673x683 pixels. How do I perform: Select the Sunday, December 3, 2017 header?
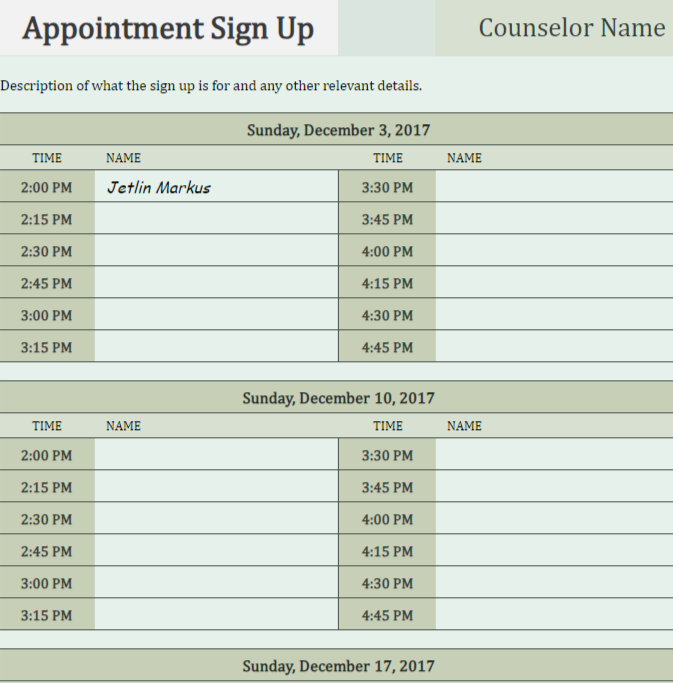pos(338,130)
